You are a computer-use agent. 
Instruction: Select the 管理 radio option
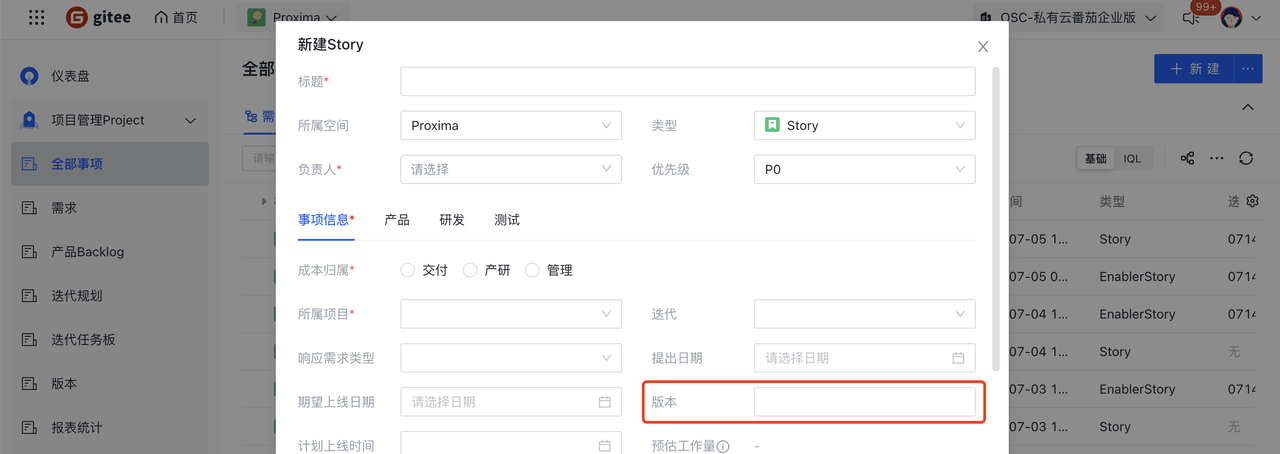tap(532, 270)
